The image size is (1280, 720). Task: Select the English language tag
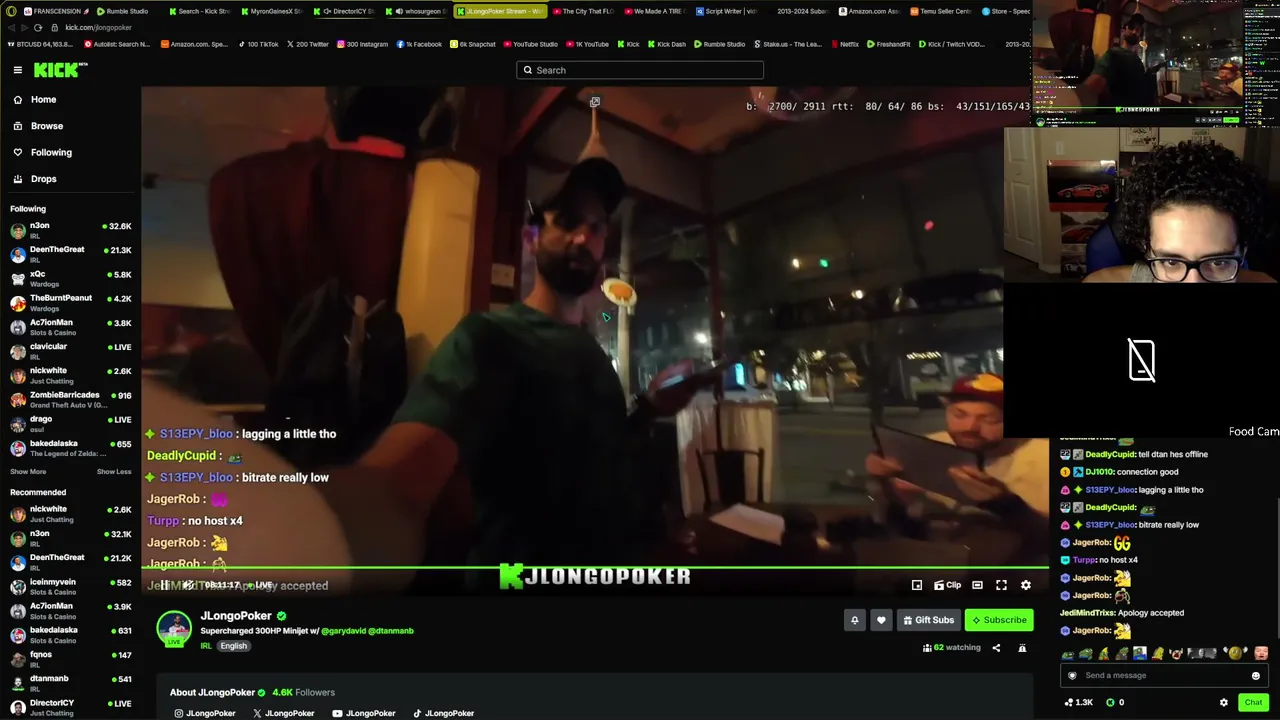click(233, 646)
